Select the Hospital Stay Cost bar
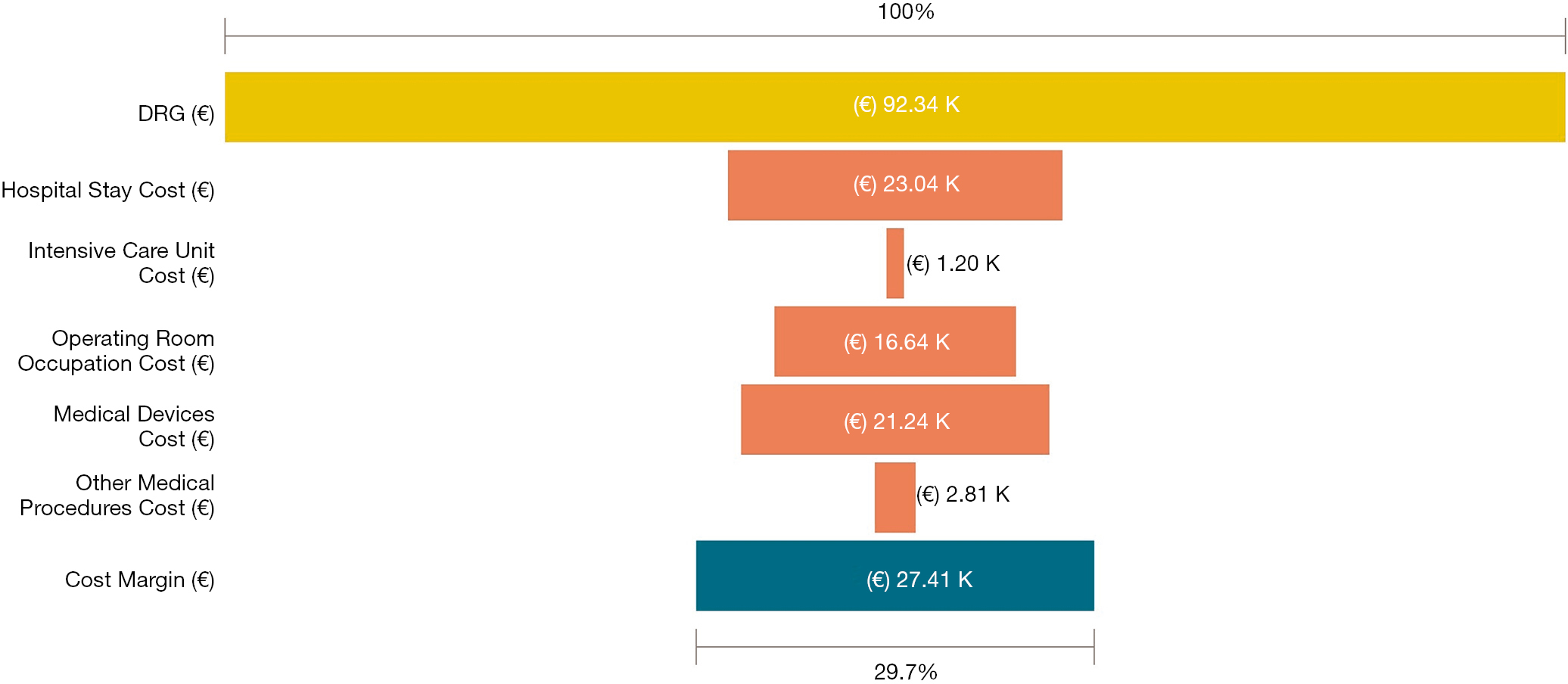 coord(894,185)
